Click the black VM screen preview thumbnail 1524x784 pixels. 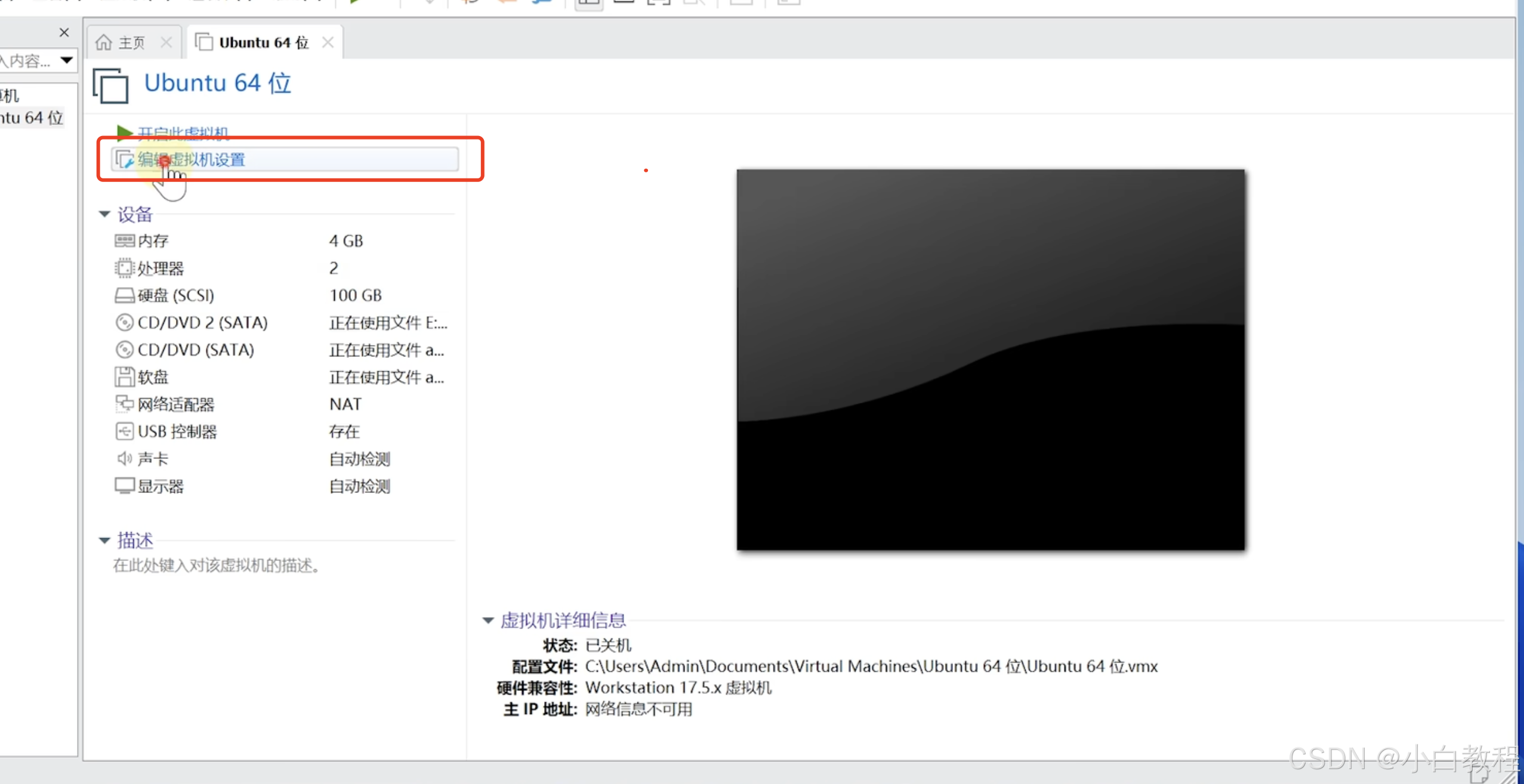coord(991,360)
